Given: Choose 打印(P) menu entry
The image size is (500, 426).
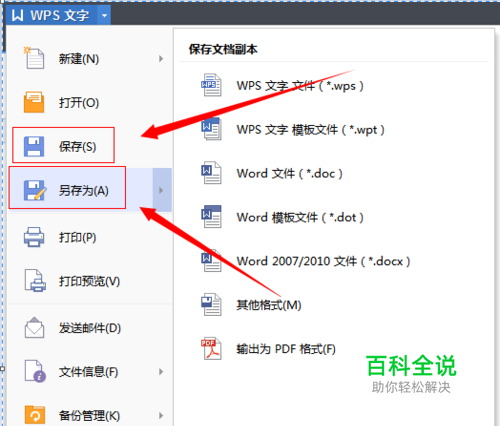Looking at the screenshot, I should (x=89, y=237).
